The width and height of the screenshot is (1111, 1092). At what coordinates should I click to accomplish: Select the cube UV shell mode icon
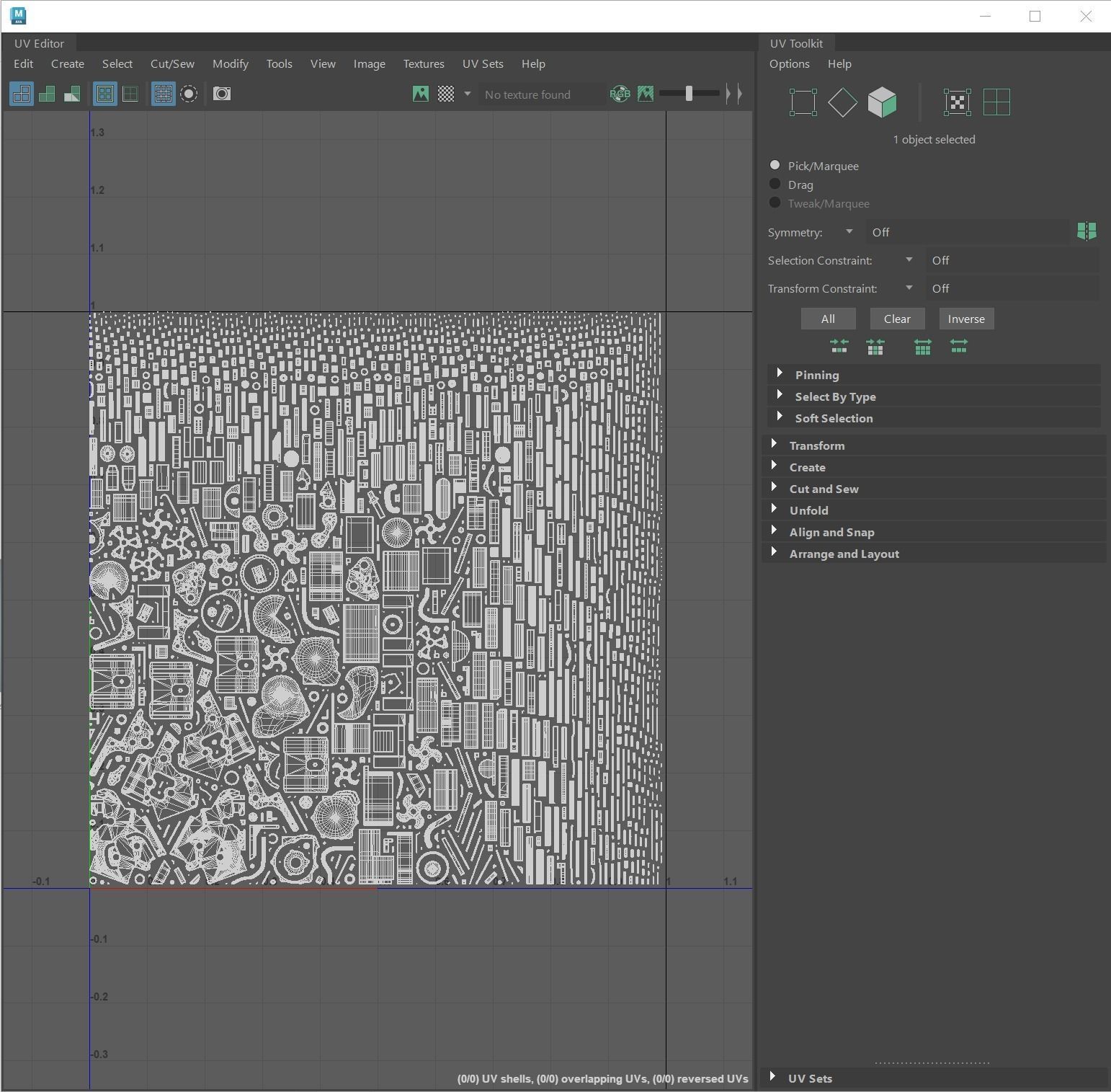(x=882, y=102)
